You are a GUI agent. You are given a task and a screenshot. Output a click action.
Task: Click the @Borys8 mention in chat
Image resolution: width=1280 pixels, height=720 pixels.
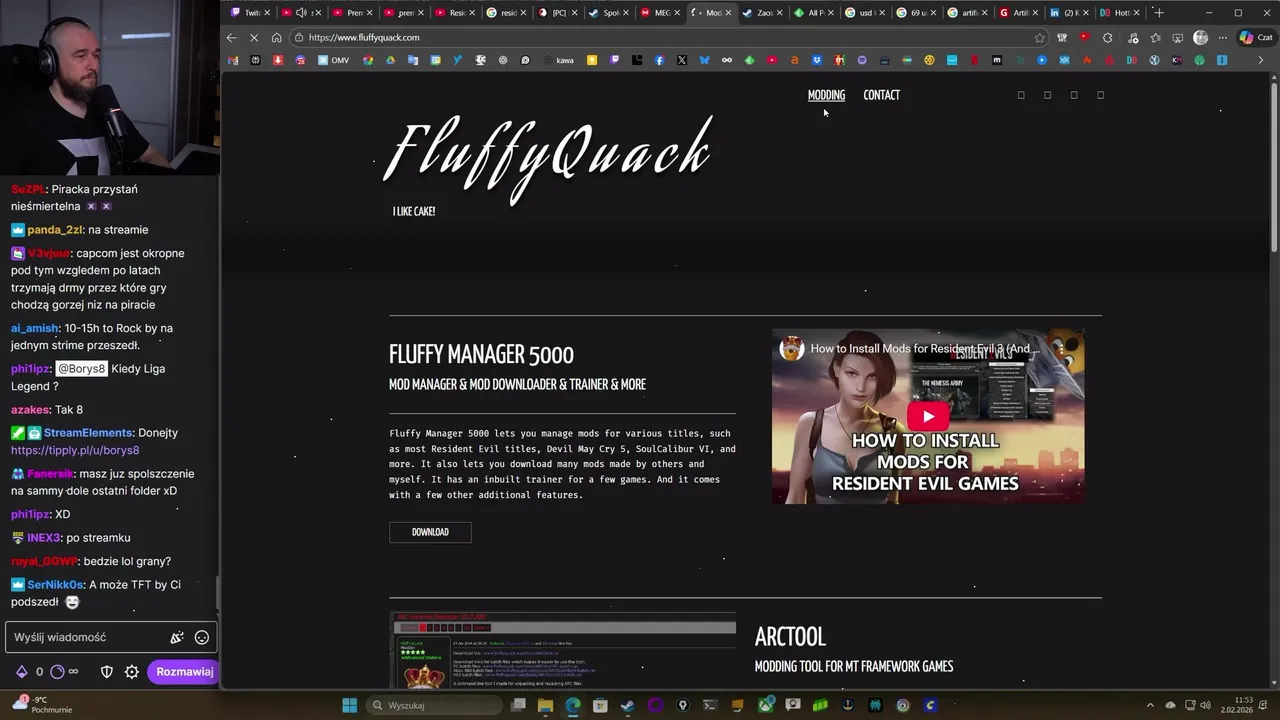(81, 368)
